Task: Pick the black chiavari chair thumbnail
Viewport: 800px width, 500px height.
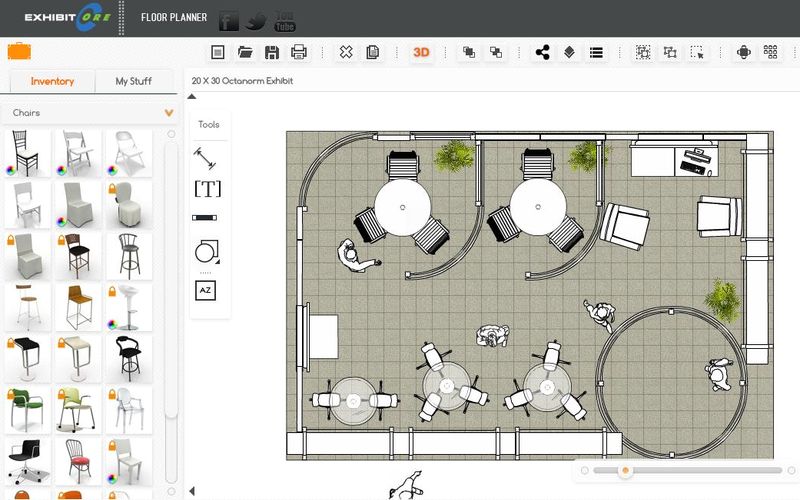Action: [27, 153]
